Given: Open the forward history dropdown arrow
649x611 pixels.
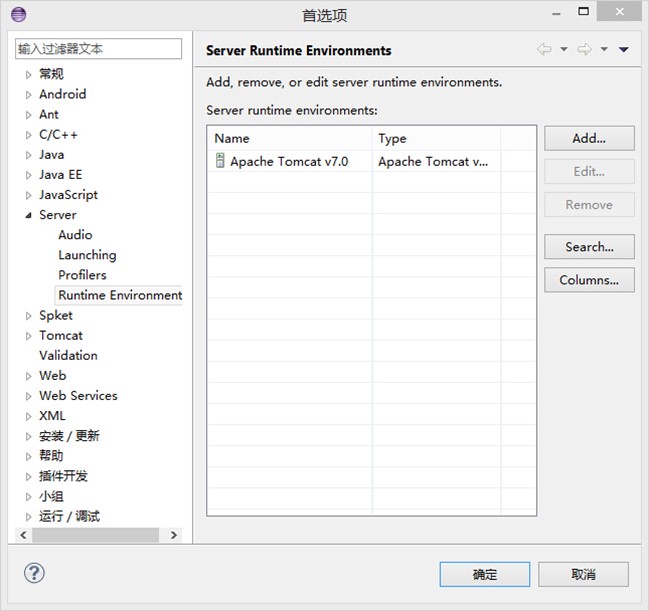Looking at the screenshot, I should [x=604, y=49].
